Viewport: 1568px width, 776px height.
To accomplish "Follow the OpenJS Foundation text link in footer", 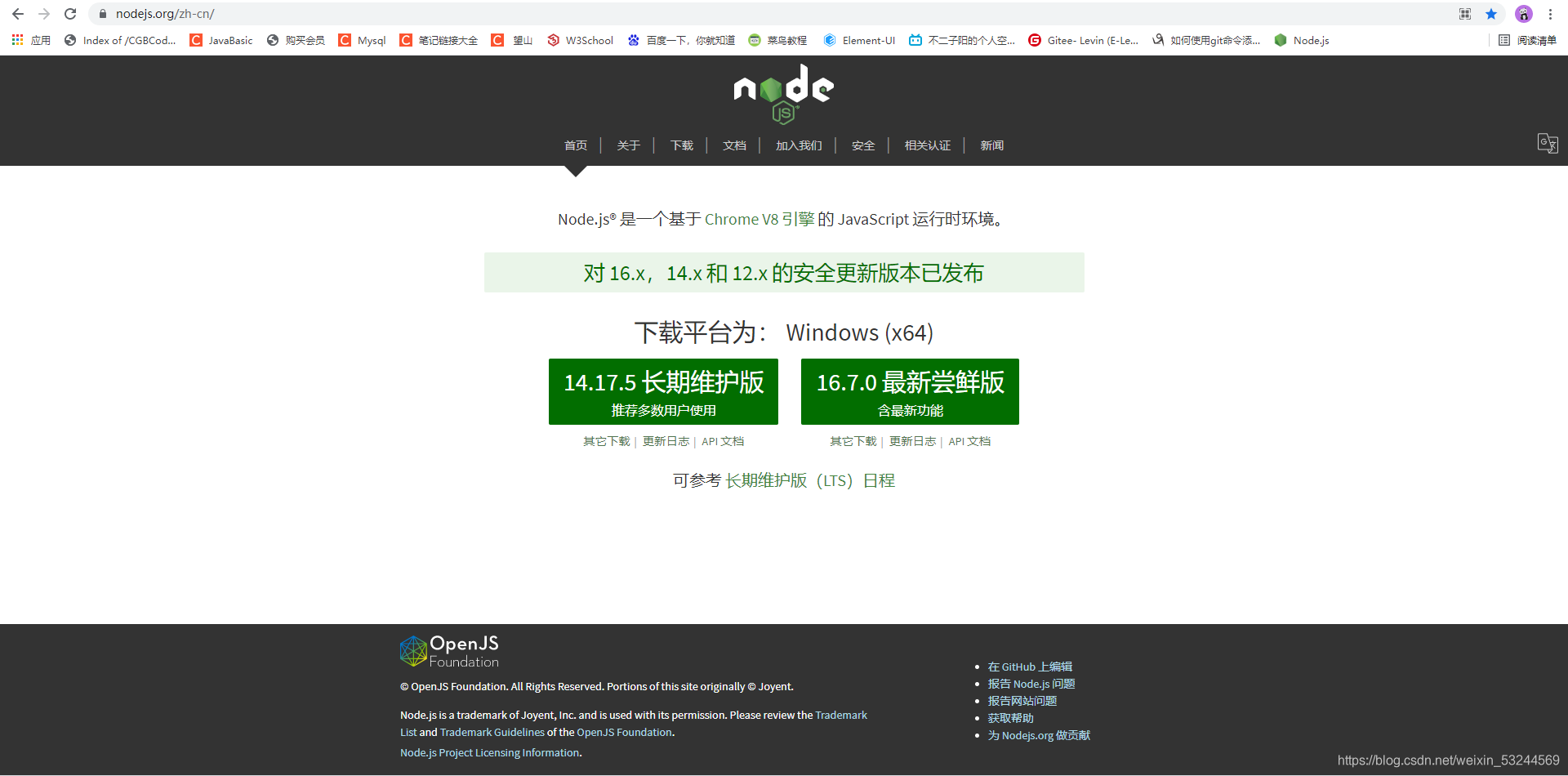I will (x=624, y=733).
